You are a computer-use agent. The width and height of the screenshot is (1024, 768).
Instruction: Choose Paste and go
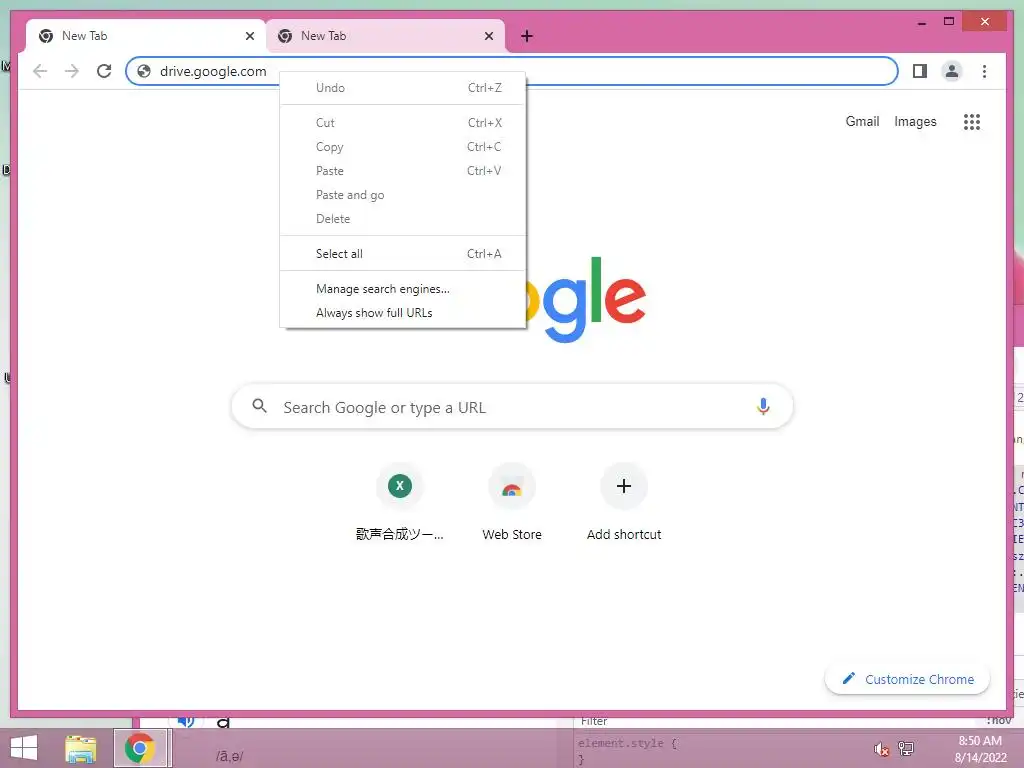(x=403, y=195)
